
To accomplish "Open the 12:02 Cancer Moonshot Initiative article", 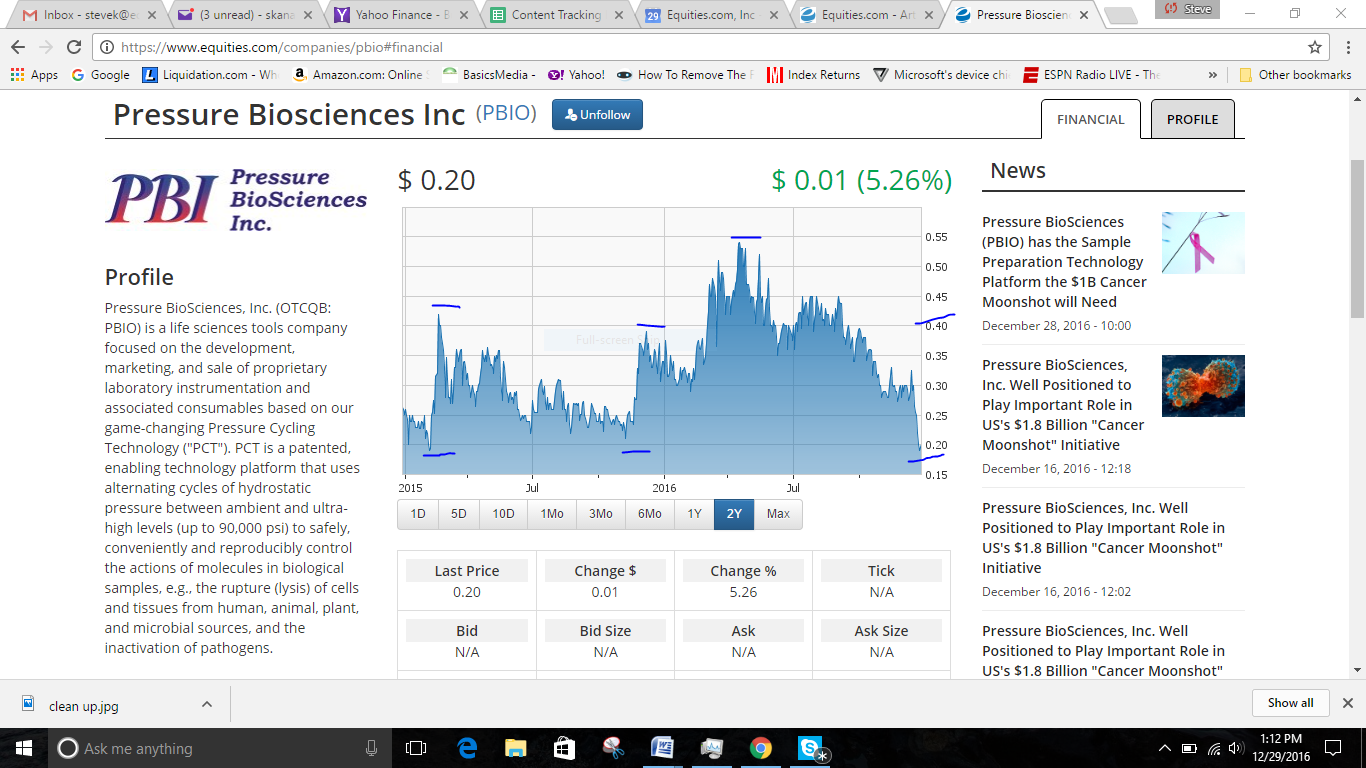I will [x=1103, y=538].
